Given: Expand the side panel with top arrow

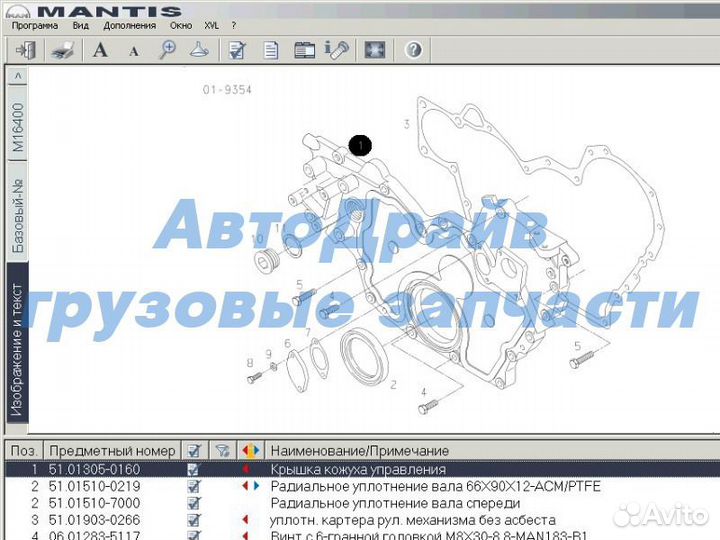Looking at the screenshot, I should (17, 76).
